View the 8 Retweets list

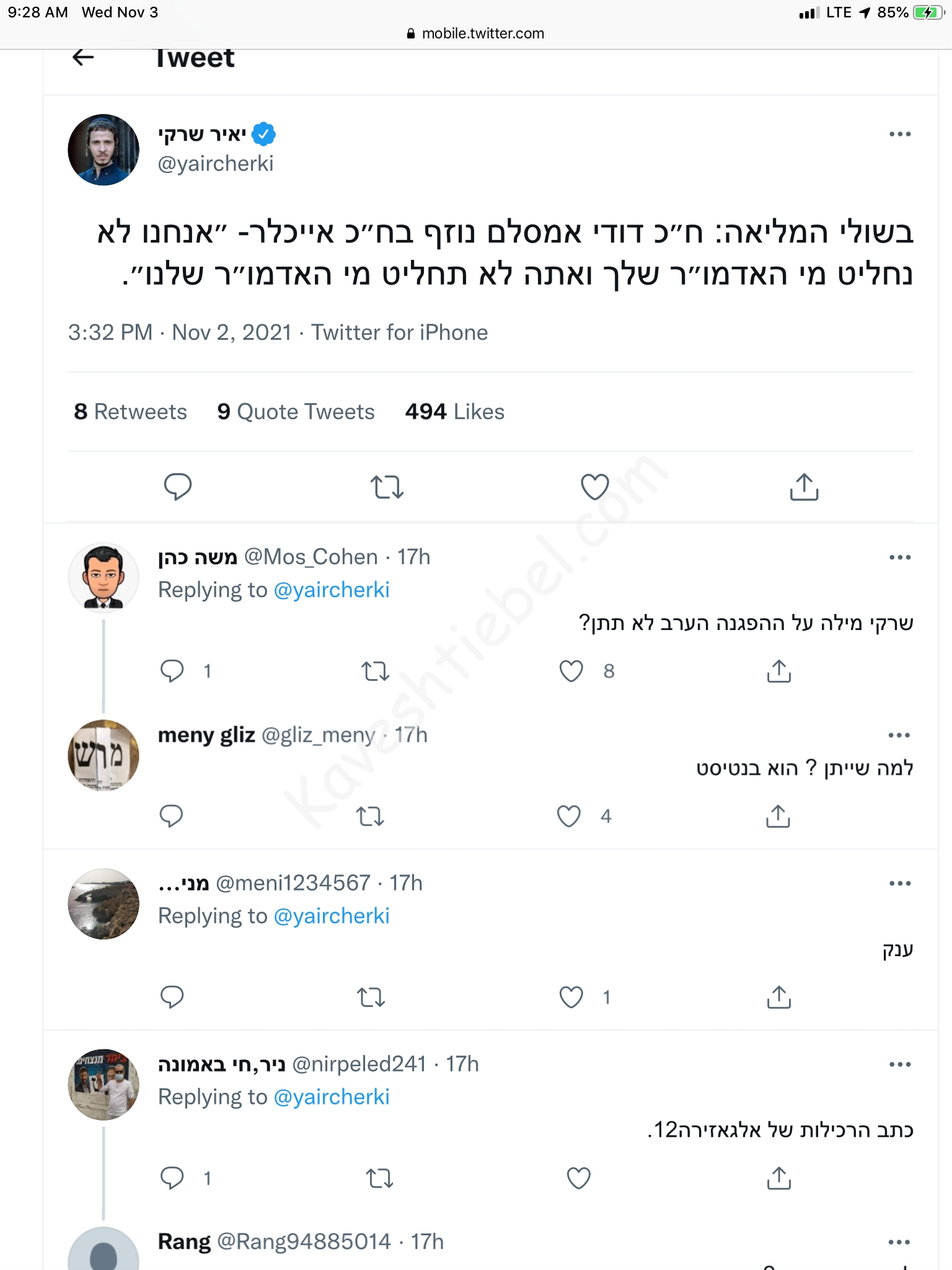tap(130, 412)
